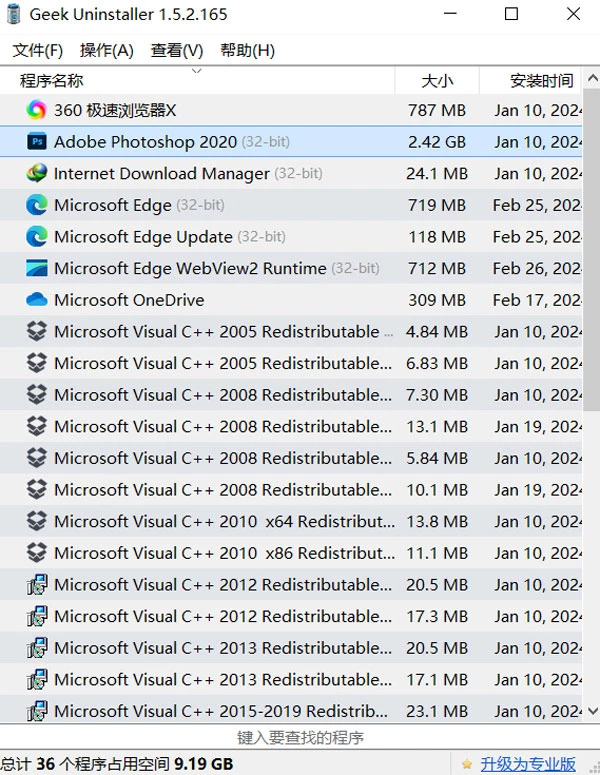Click the icon of the 719 MB Microsoft Edge entry

pyautogui.click(x=37, y=205)
